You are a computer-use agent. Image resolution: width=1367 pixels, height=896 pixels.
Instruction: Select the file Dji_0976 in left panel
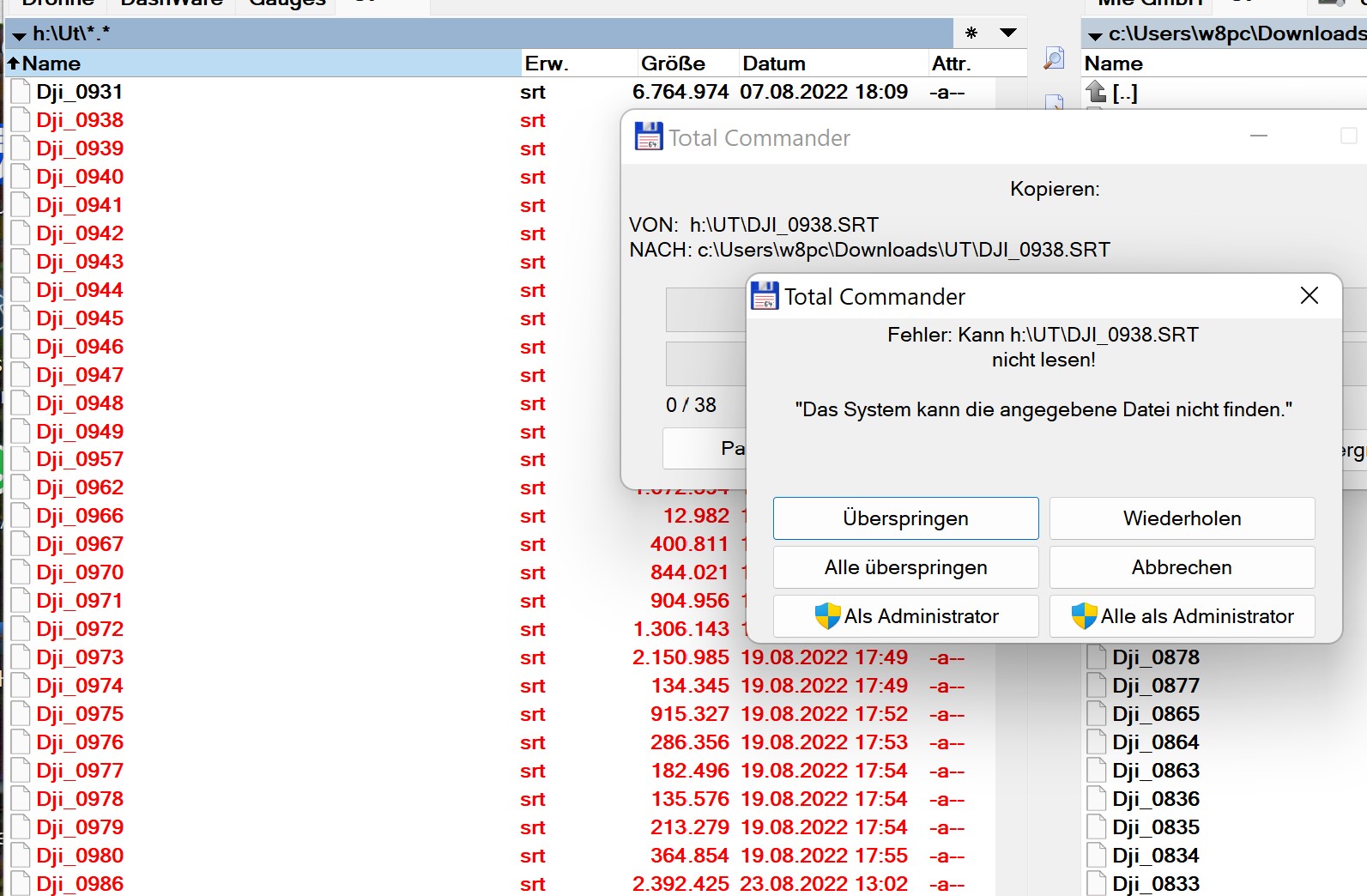(80, 742)
